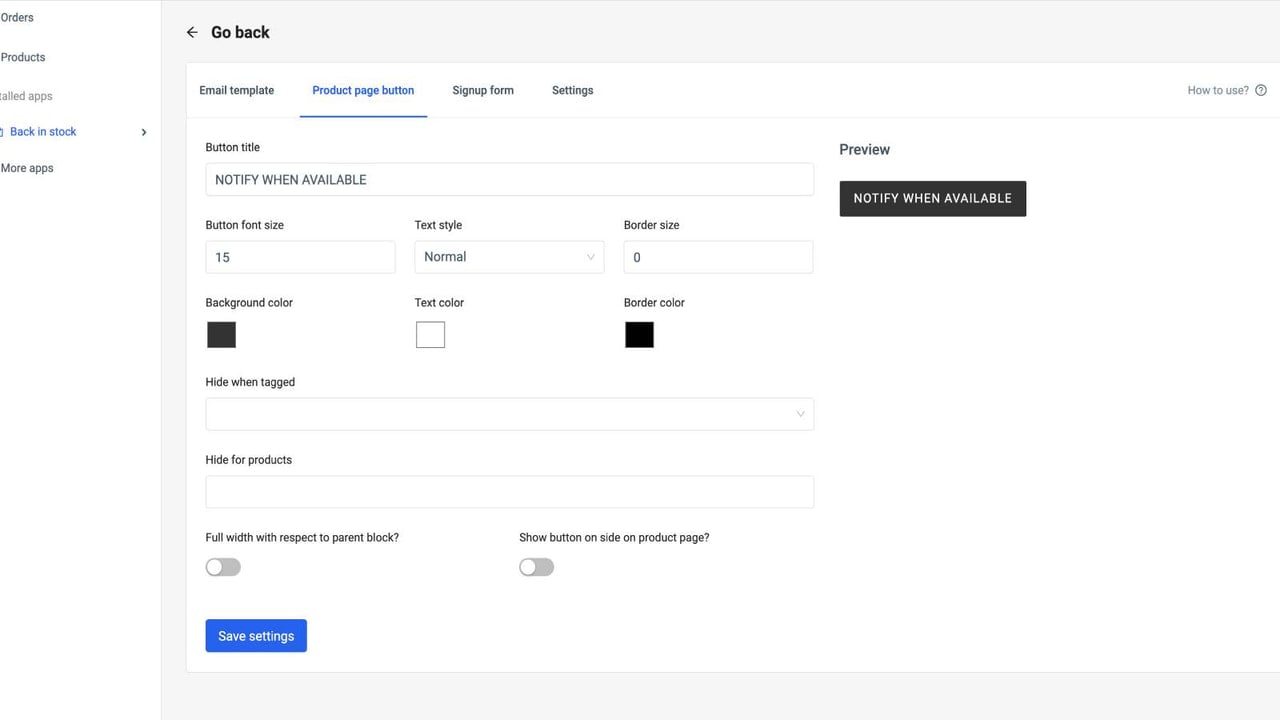The width and height of the screenshot is (1280, 720).
Task: Enable Show button on side on product page
Action: [x=537, y=567]
